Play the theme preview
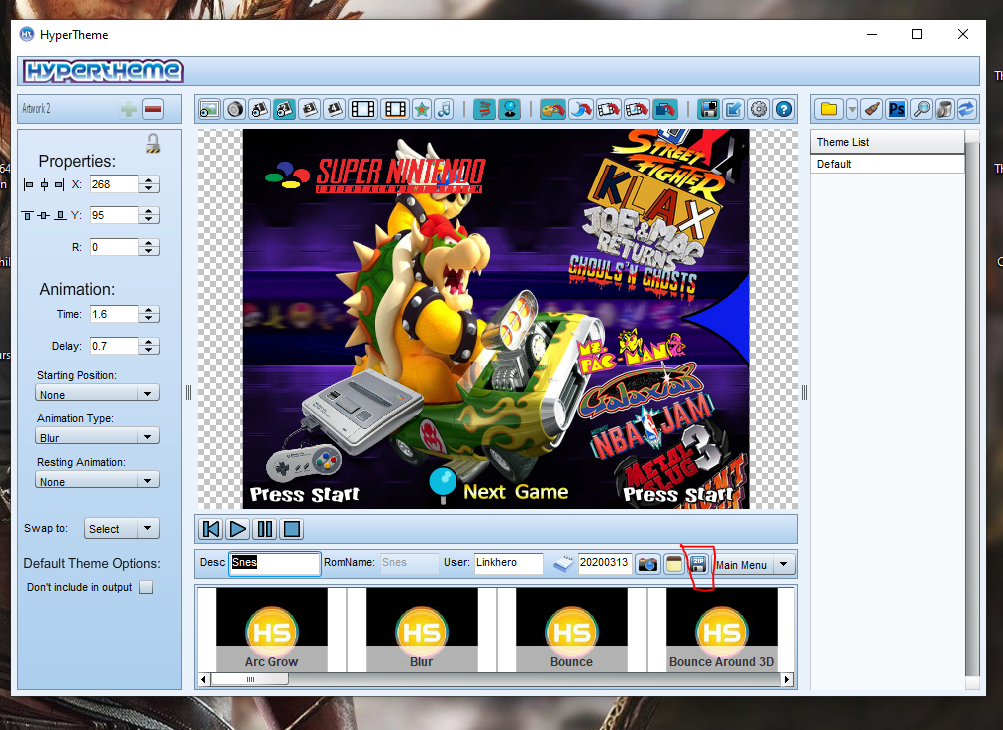Screen dimensions: 1003x730 point(237,529)
